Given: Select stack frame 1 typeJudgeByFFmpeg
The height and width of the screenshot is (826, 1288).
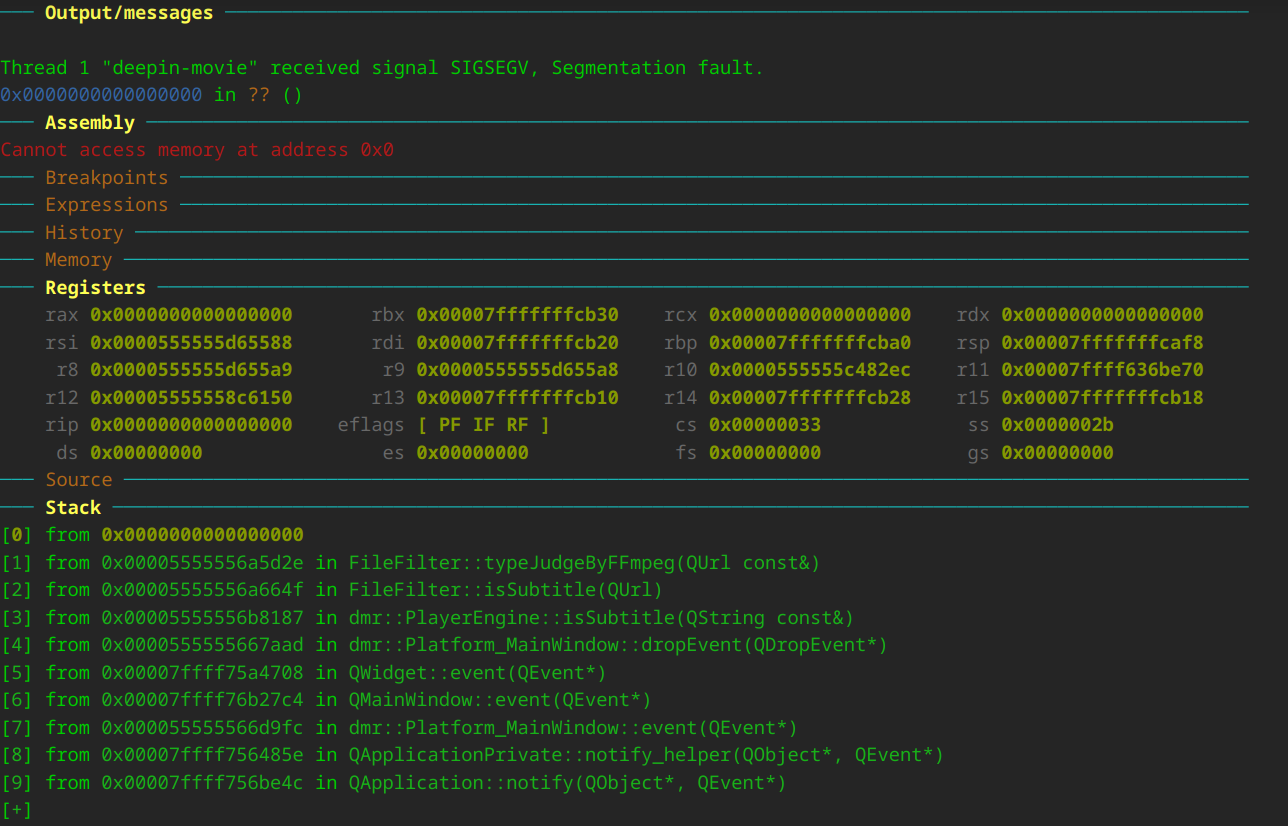Looking at the screenshot, I should 584,563.
